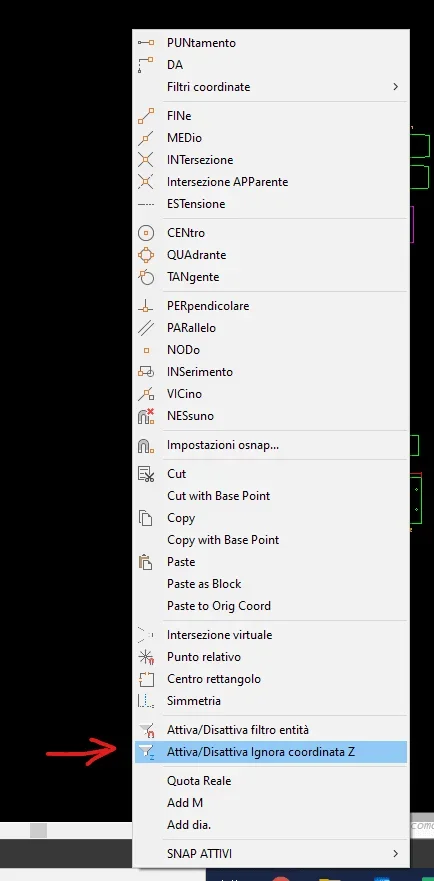Select the FINe endpoint snap icon
Screen dimensions: 434x881
[146, 116]
